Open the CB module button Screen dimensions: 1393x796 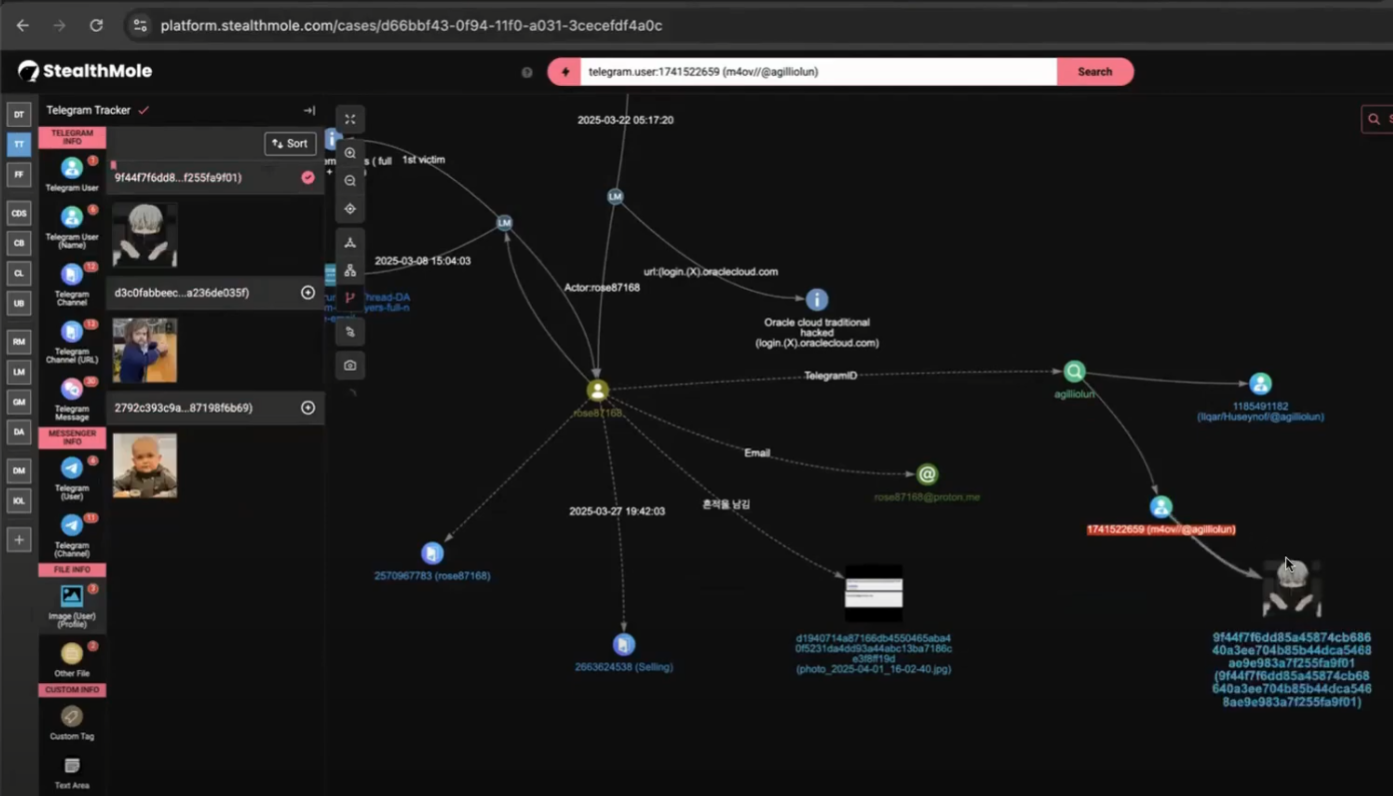tap(19, 243)
